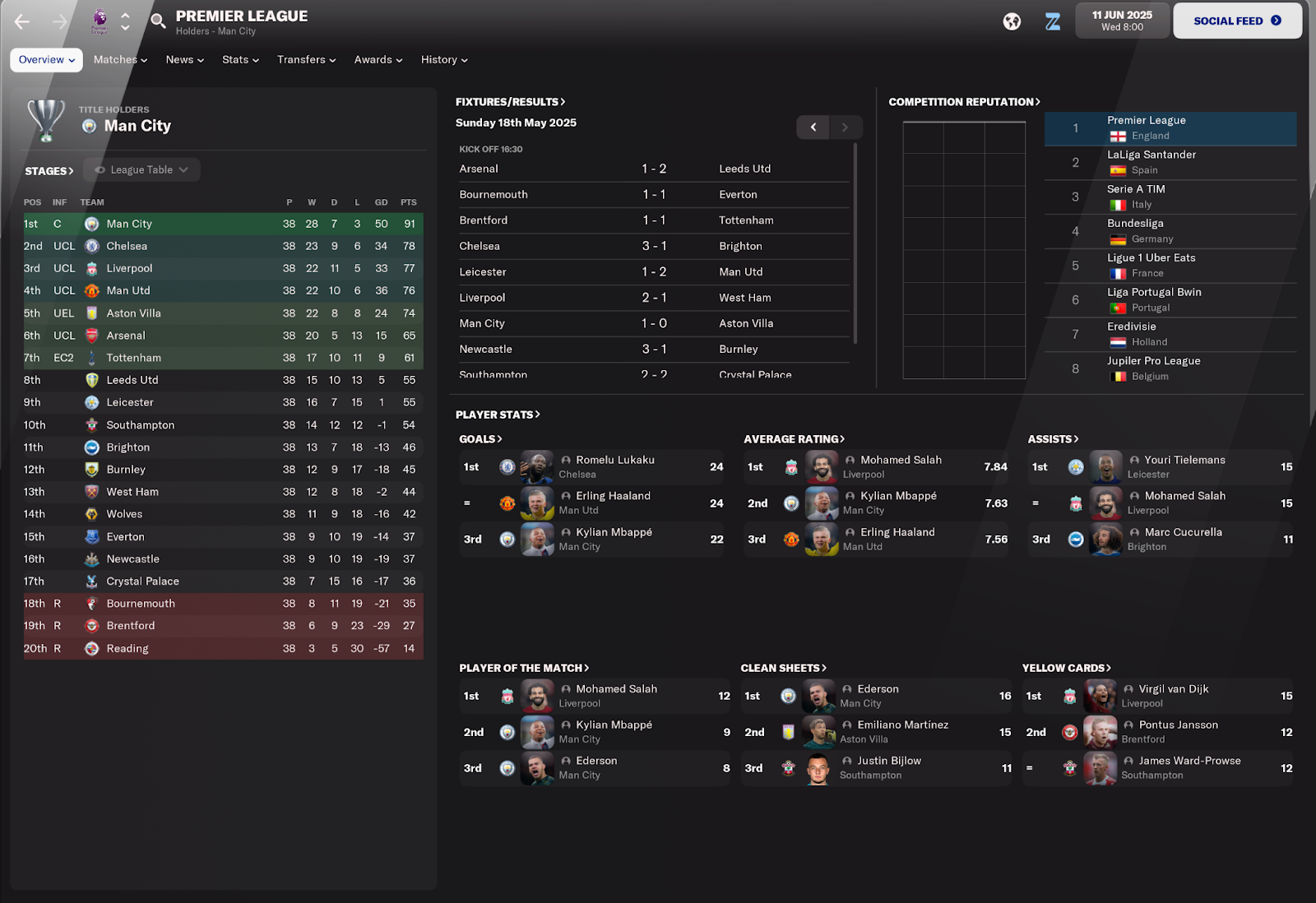Click Spain flag under LaLiga Santander
This screenshot has width=1316, height=903.
click(x=1118, y=170)
